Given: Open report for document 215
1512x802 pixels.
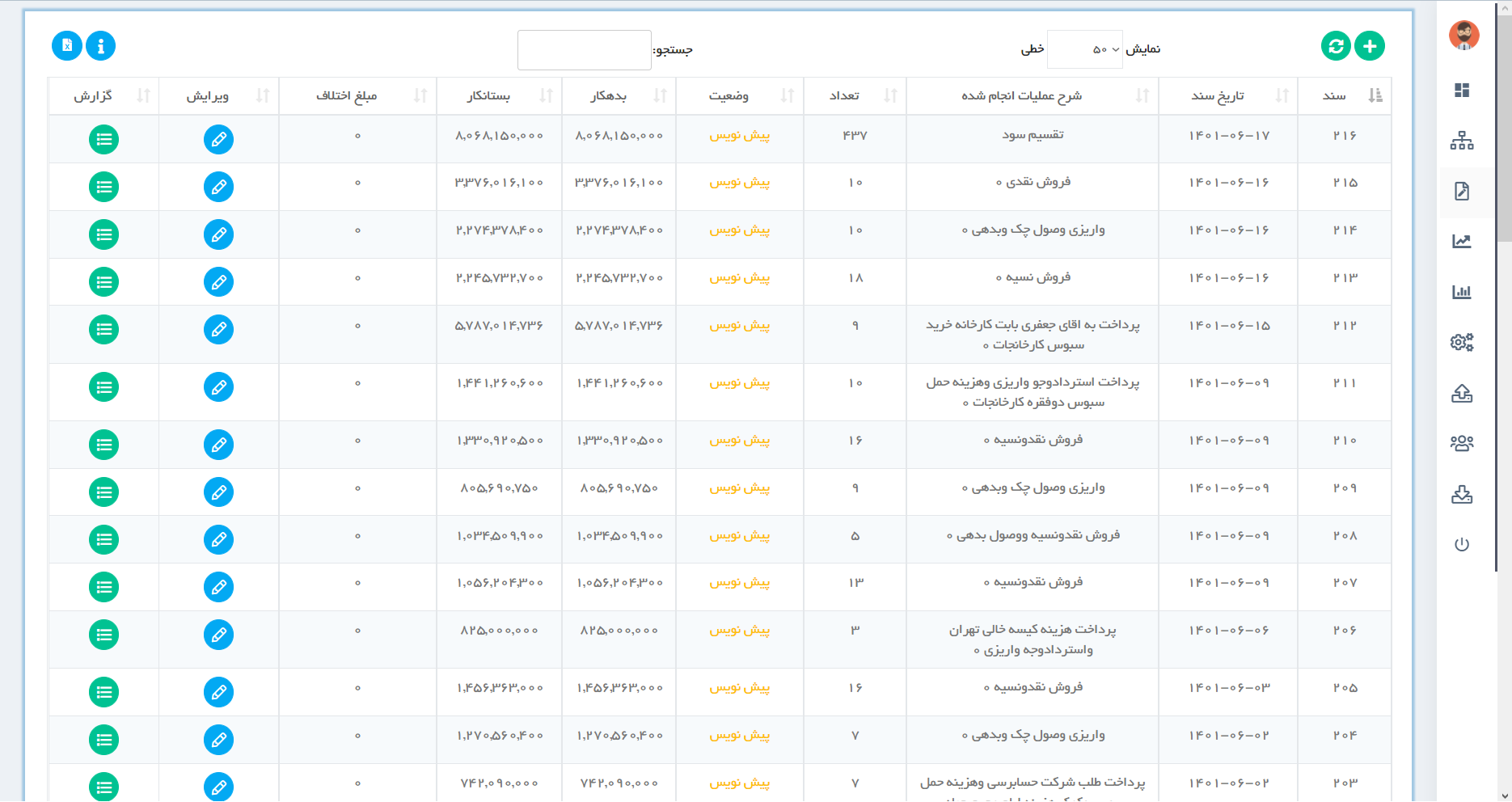Looking at the screenshot, I should [103, 188].
